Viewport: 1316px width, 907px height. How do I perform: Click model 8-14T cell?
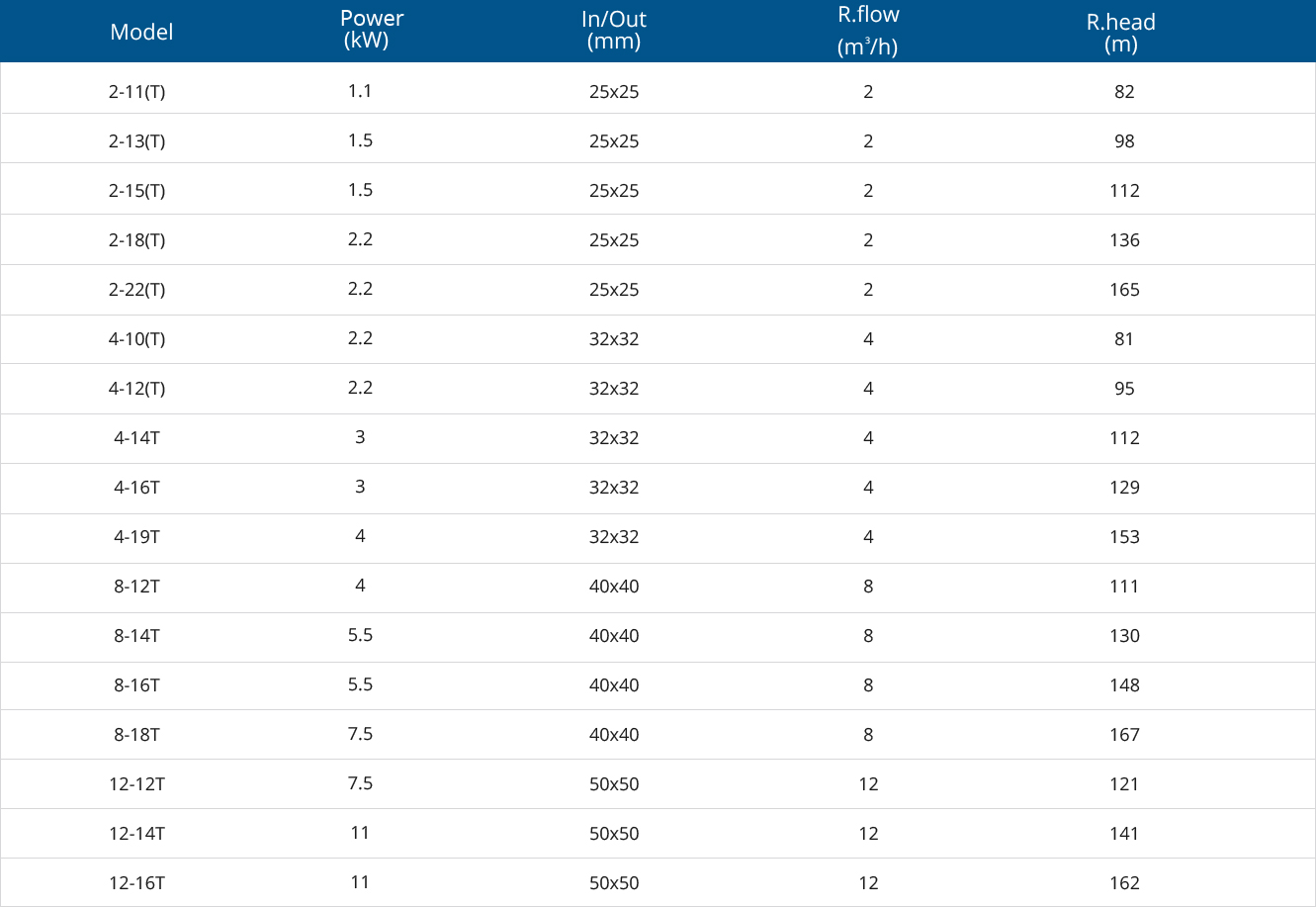click(x=136, y=636)
